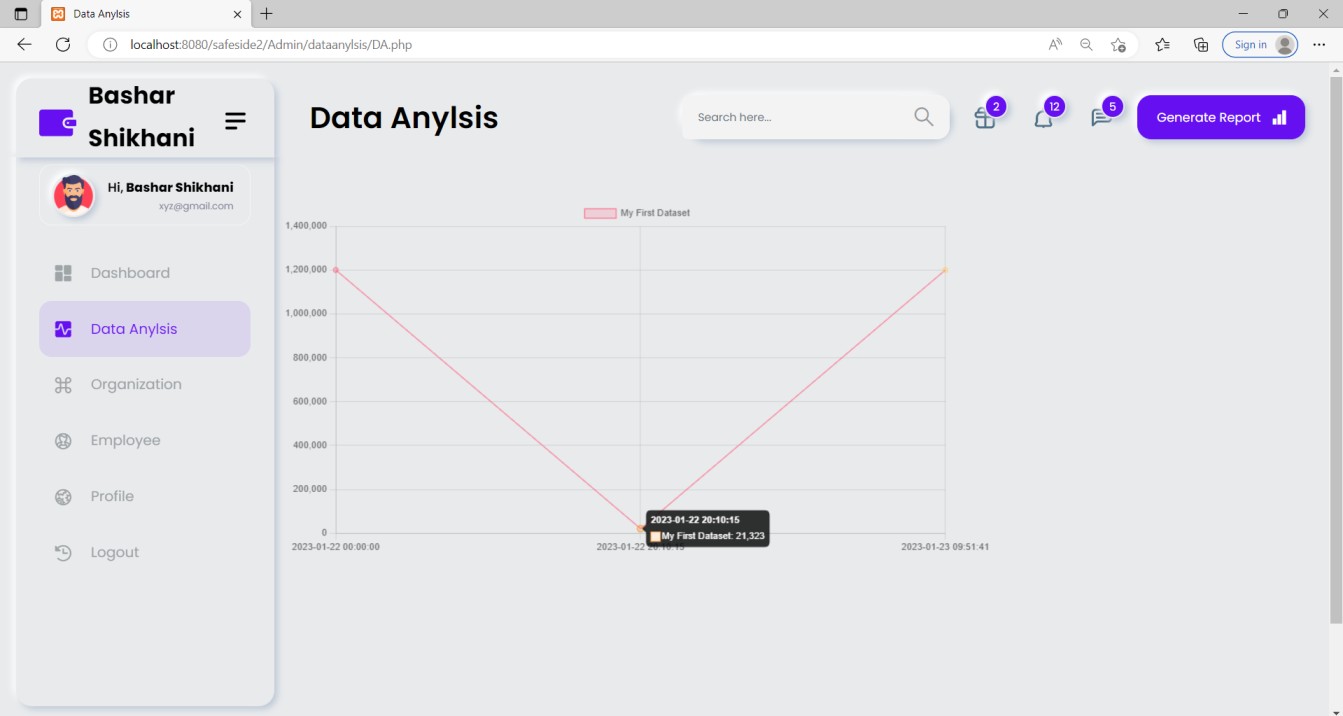Toggle the sidebar hamburger menu icon
This screenshot has width=1343, height=716.
click(235, 121)
